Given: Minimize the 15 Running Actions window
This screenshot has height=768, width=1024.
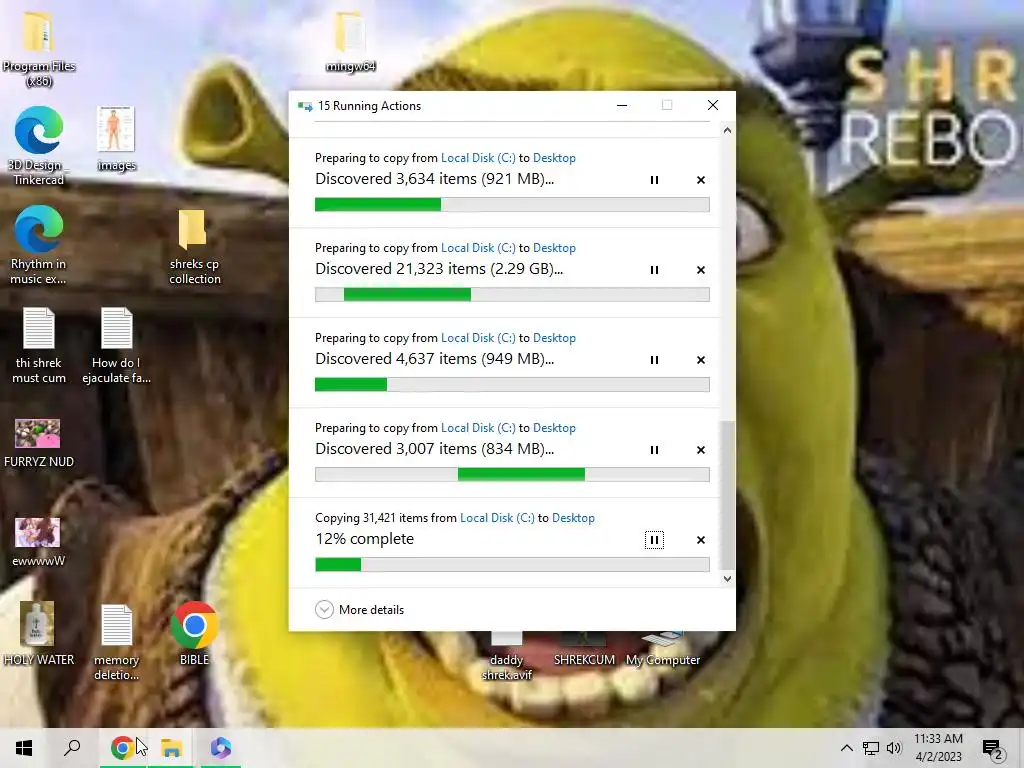Looking at the screenshot, I should coord(622,105).
